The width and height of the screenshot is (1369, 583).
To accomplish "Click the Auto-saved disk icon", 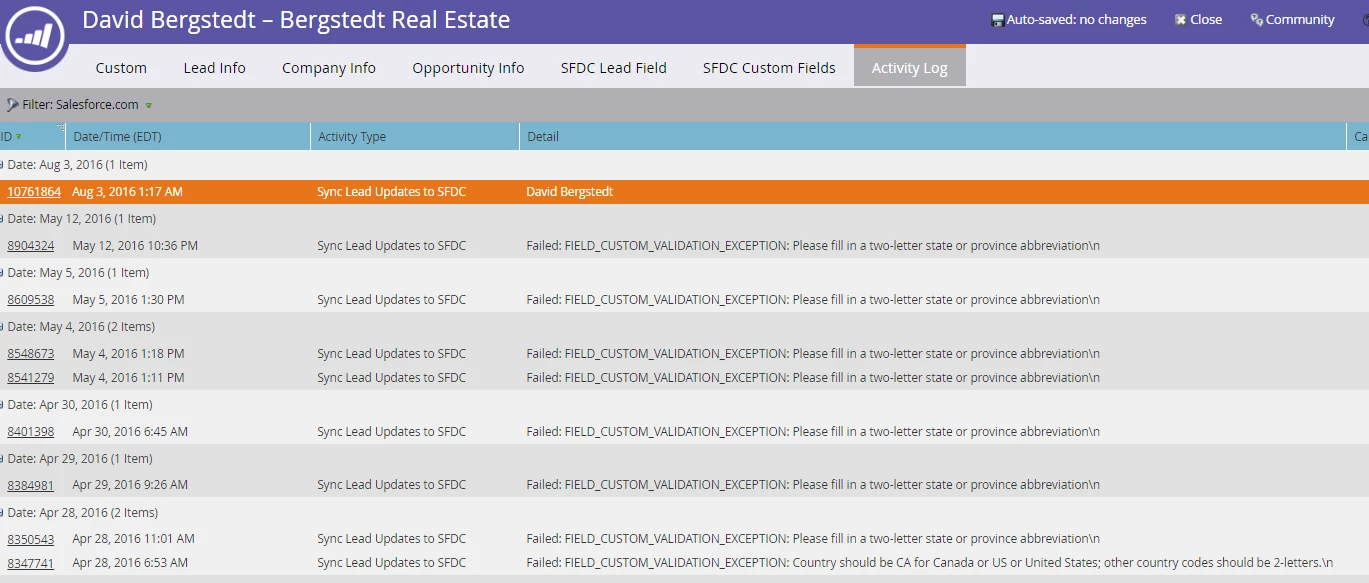I will (996, 20).
